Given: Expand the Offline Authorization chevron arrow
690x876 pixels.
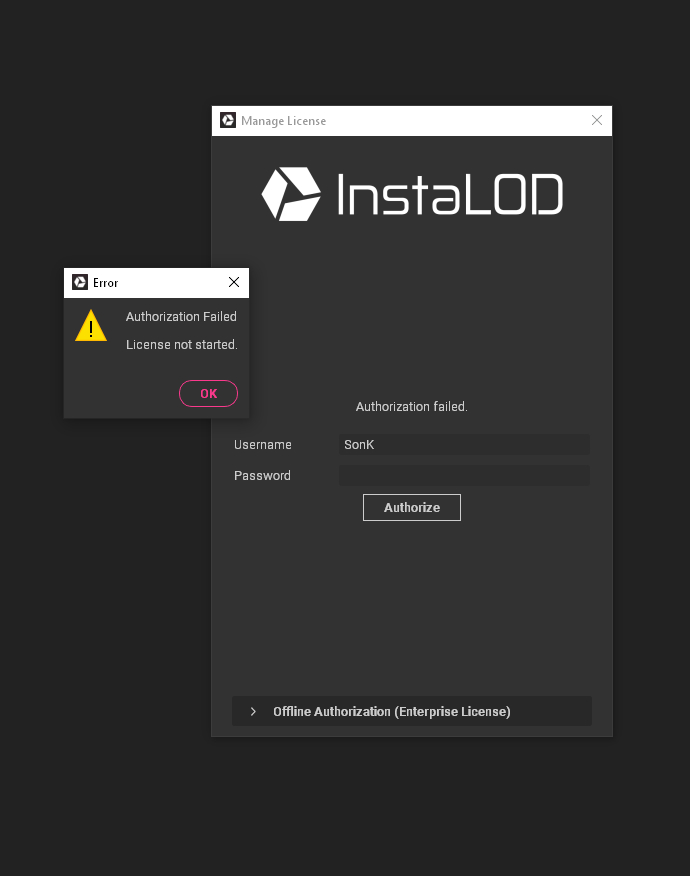Looking at the screenshot, I should click(253, 712).
